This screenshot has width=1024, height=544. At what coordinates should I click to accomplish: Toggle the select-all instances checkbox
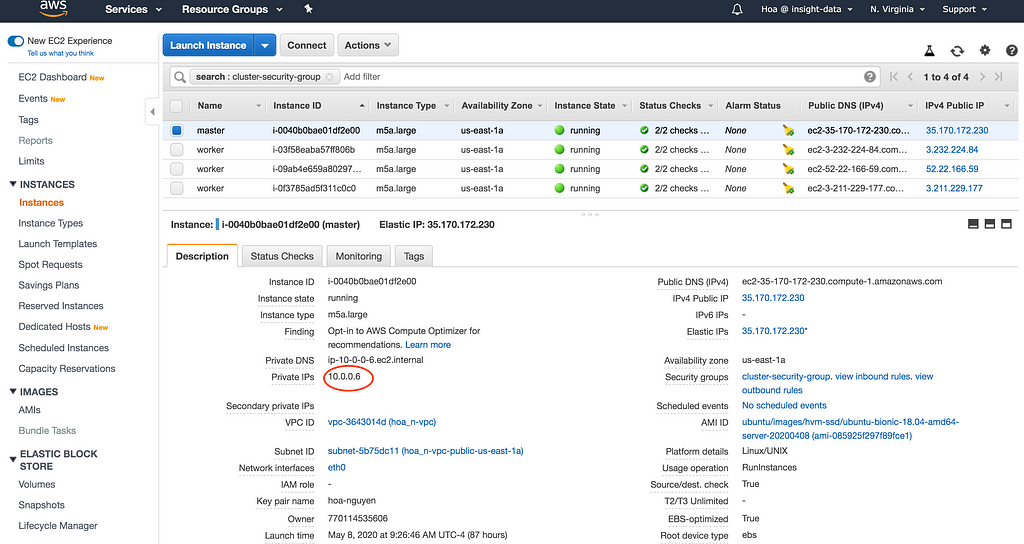pos(176,106)
